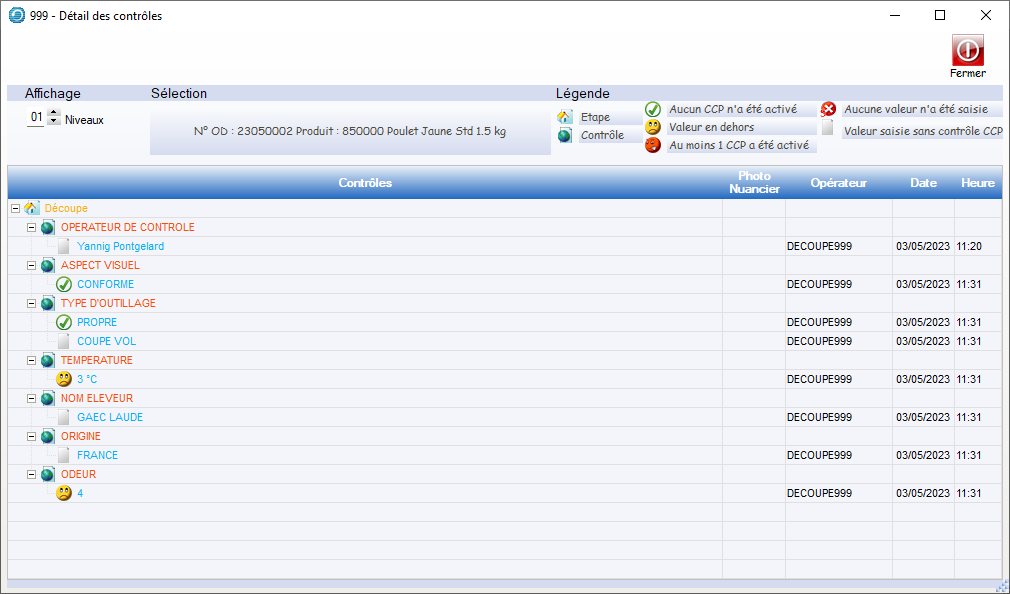Click the document icon beside GAEC LAUDE

[64, 417]
